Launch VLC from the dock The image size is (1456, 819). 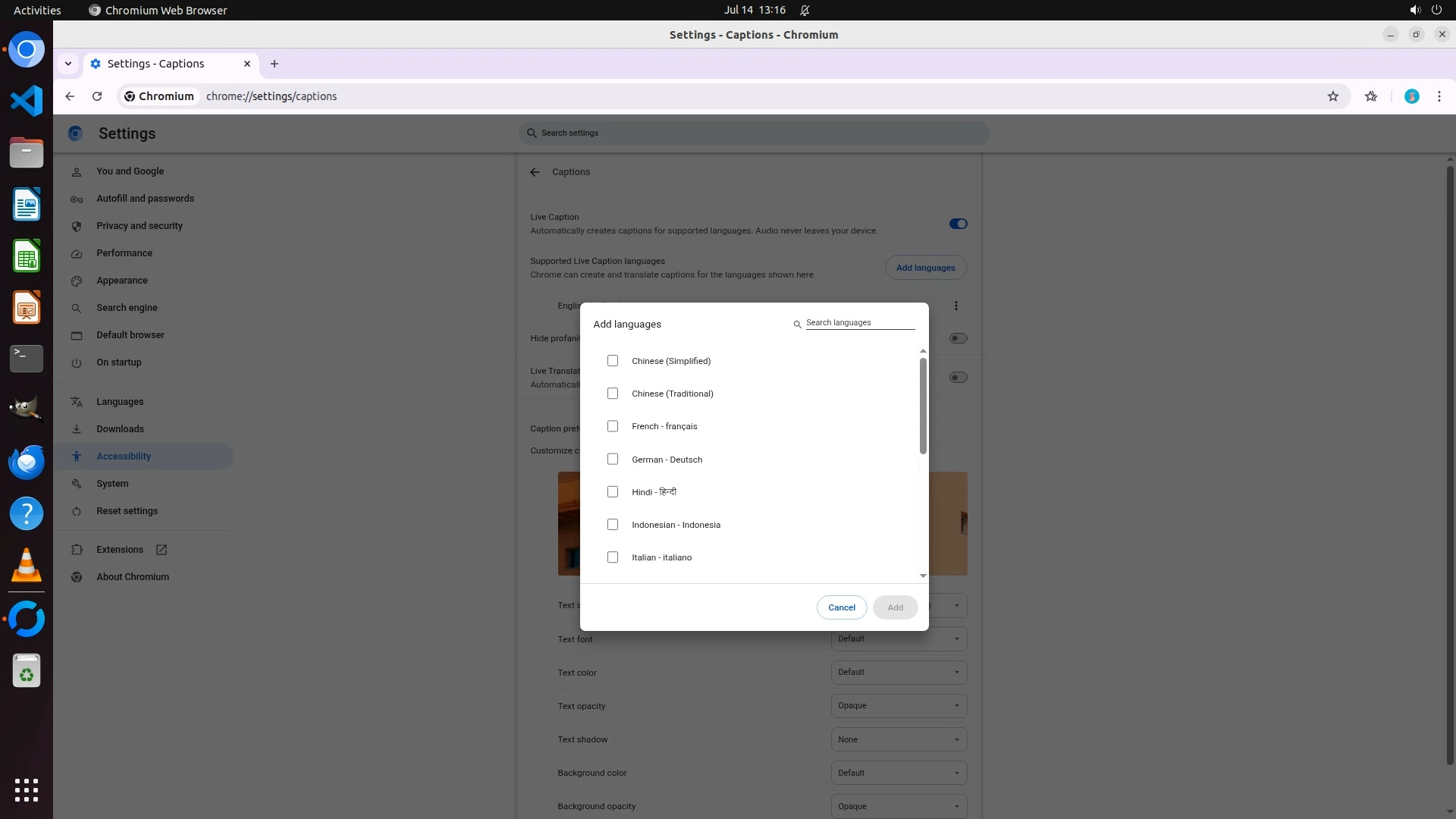27,565
